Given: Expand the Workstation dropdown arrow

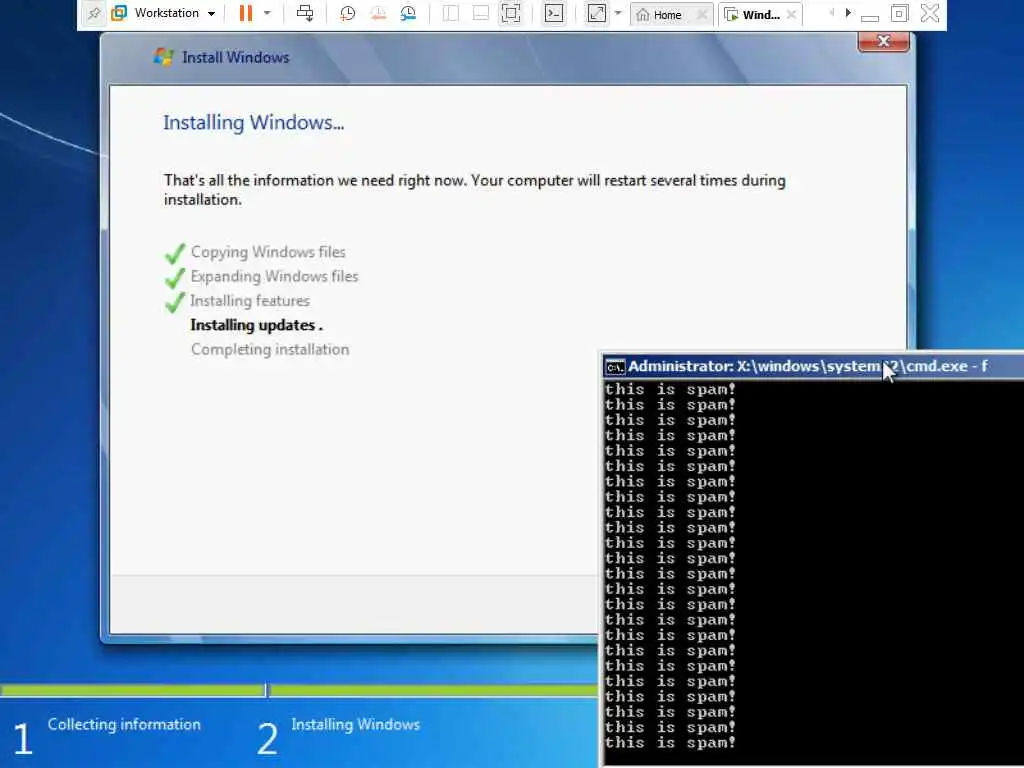Looking at the screenshot, I should click(212, 14).
